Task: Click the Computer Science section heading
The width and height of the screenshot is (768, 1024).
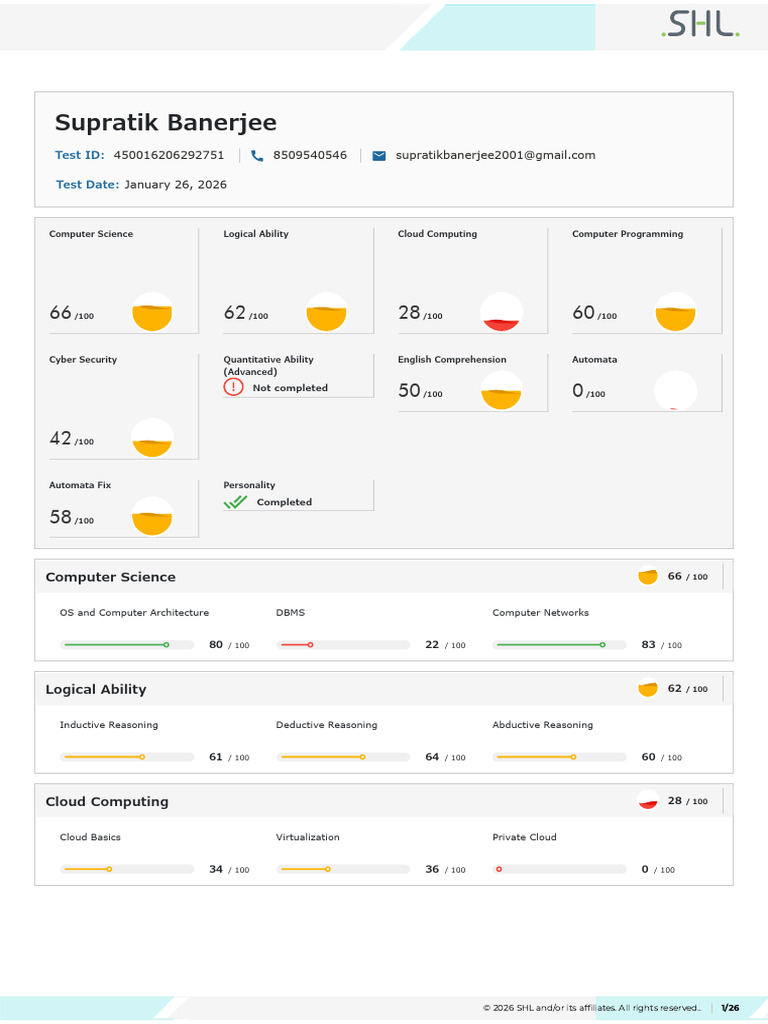Action: coord(110,577)
